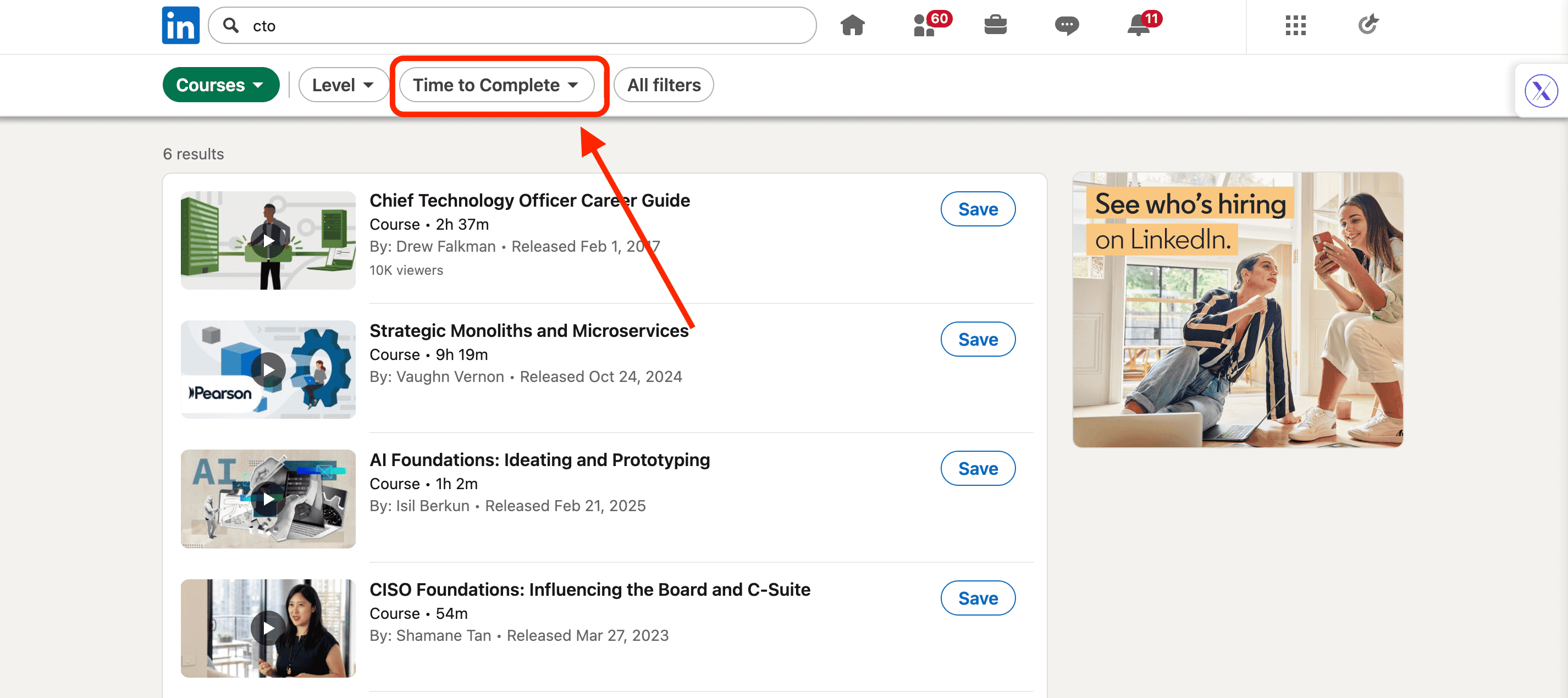Click the LinkedIn logo icon
The width and height of the screenshot is (1568, 698).
pos(180,26)
